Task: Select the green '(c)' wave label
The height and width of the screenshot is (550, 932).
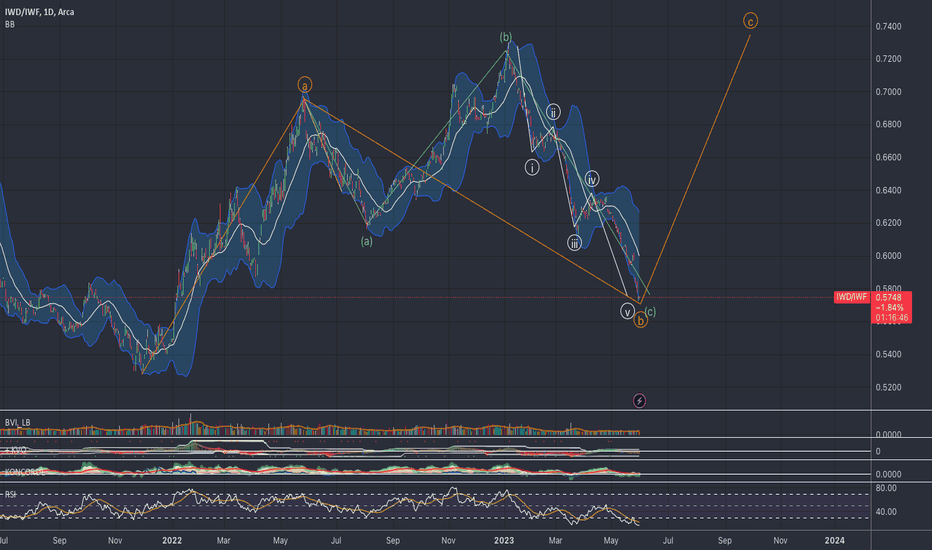Action: 650,311
